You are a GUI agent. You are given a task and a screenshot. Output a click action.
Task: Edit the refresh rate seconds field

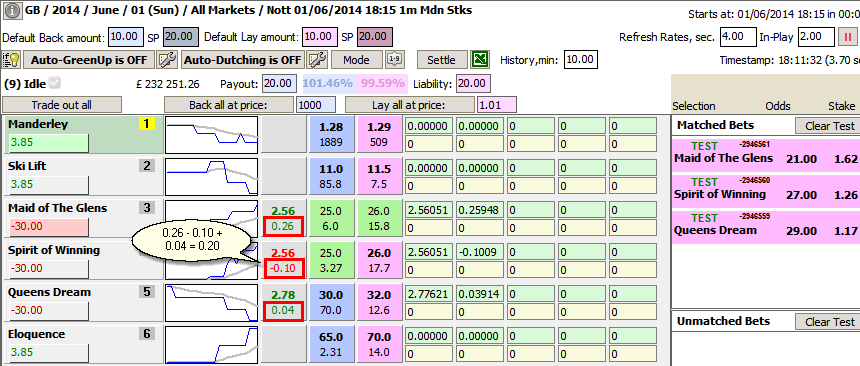pyautogui.click(x=738, y=37)
